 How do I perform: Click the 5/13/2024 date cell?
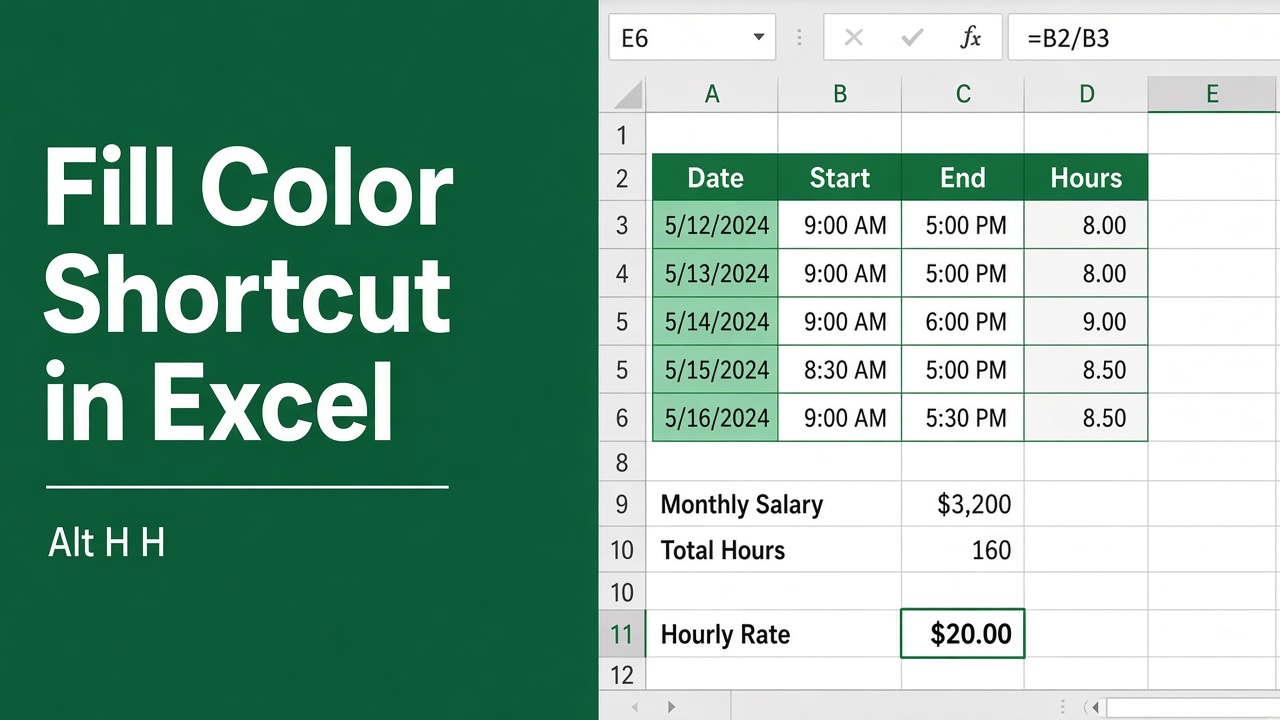click(715, 273)
